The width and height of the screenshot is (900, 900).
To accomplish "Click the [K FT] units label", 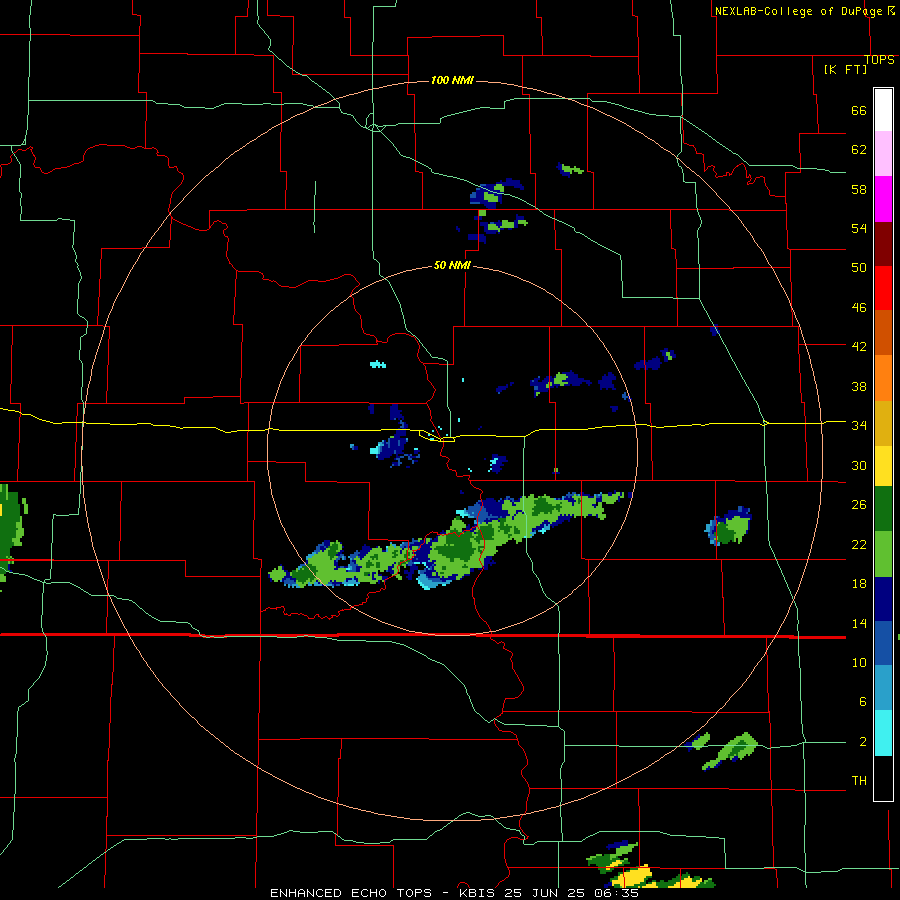I will pyautogui.click(x=845, y=69).
